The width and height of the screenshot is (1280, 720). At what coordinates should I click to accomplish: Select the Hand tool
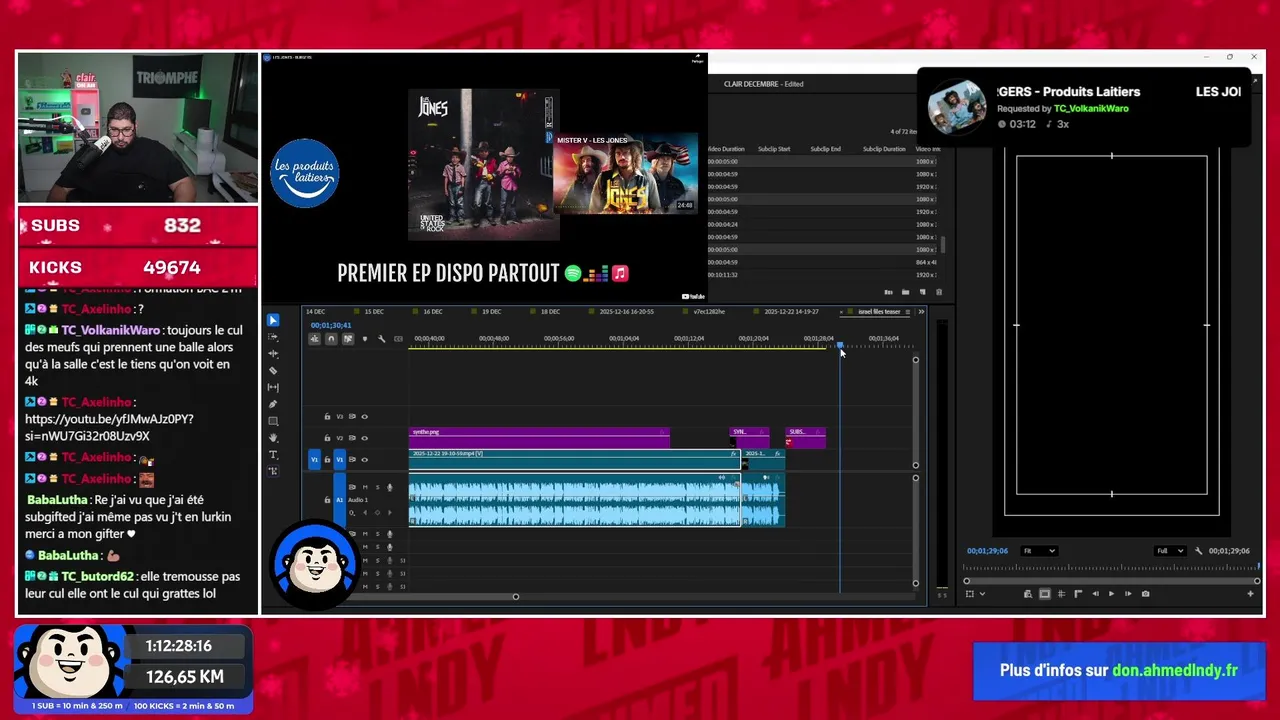click(273, 439)
